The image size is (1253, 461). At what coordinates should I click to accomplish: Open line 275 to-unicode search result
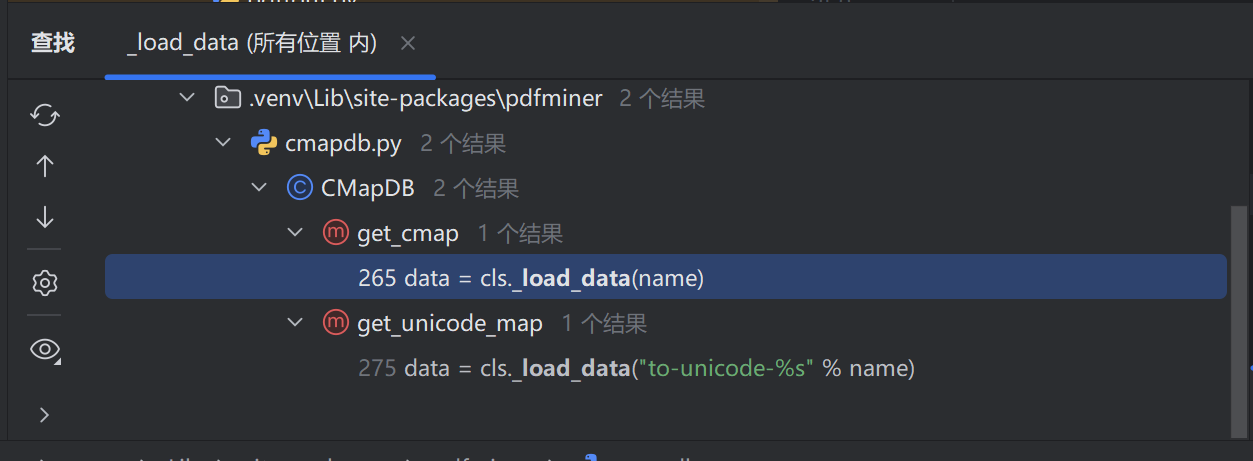coord(636,368)
